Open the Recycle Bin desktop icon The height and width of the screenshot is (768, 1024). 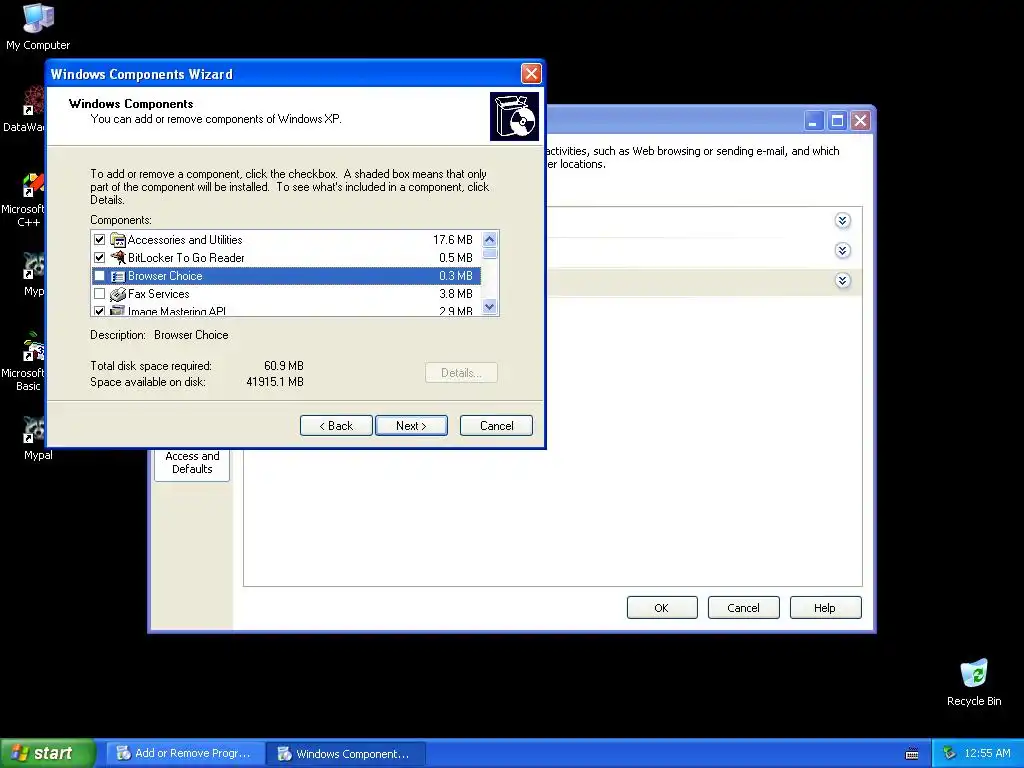974,682
